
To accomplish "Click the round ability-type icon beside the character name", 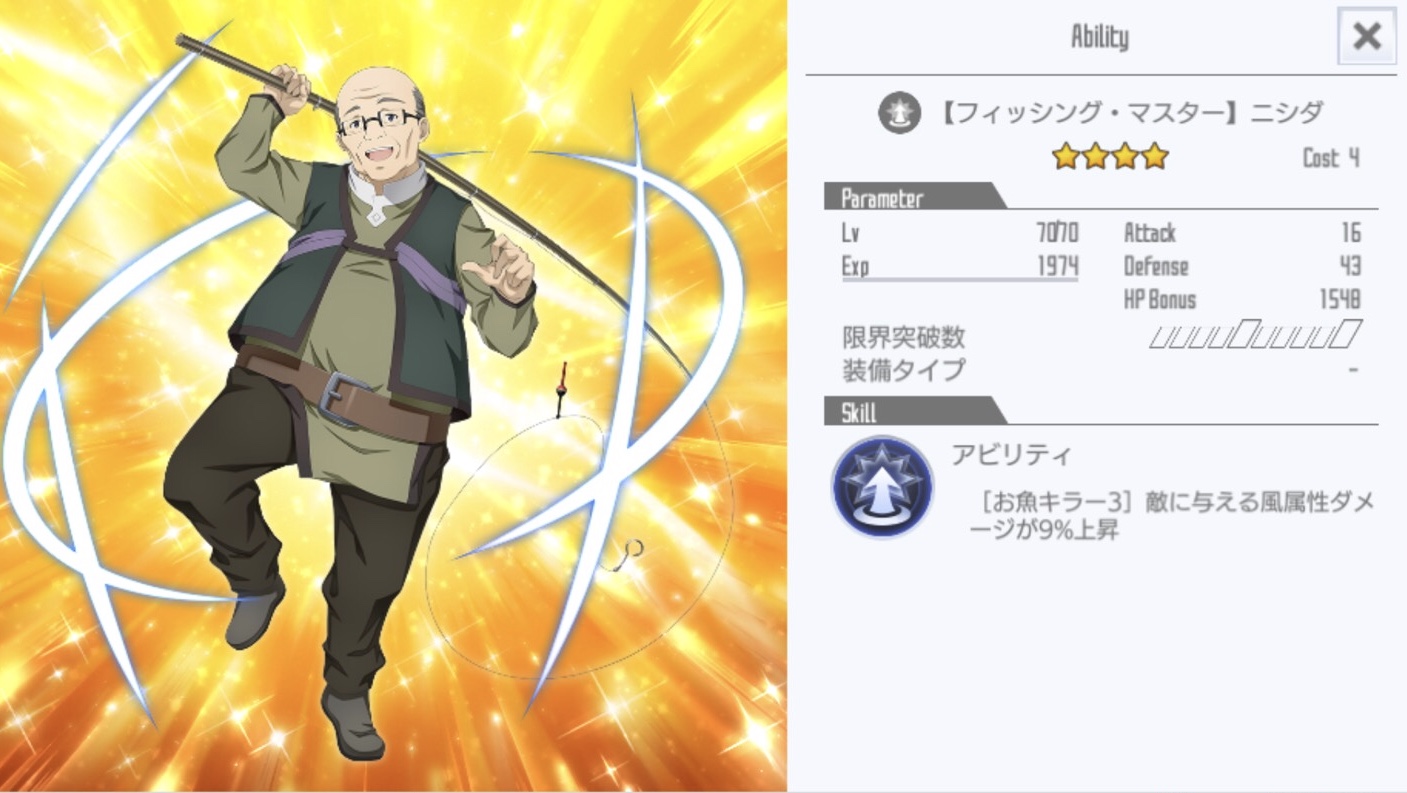I will (x=899, y=113).
